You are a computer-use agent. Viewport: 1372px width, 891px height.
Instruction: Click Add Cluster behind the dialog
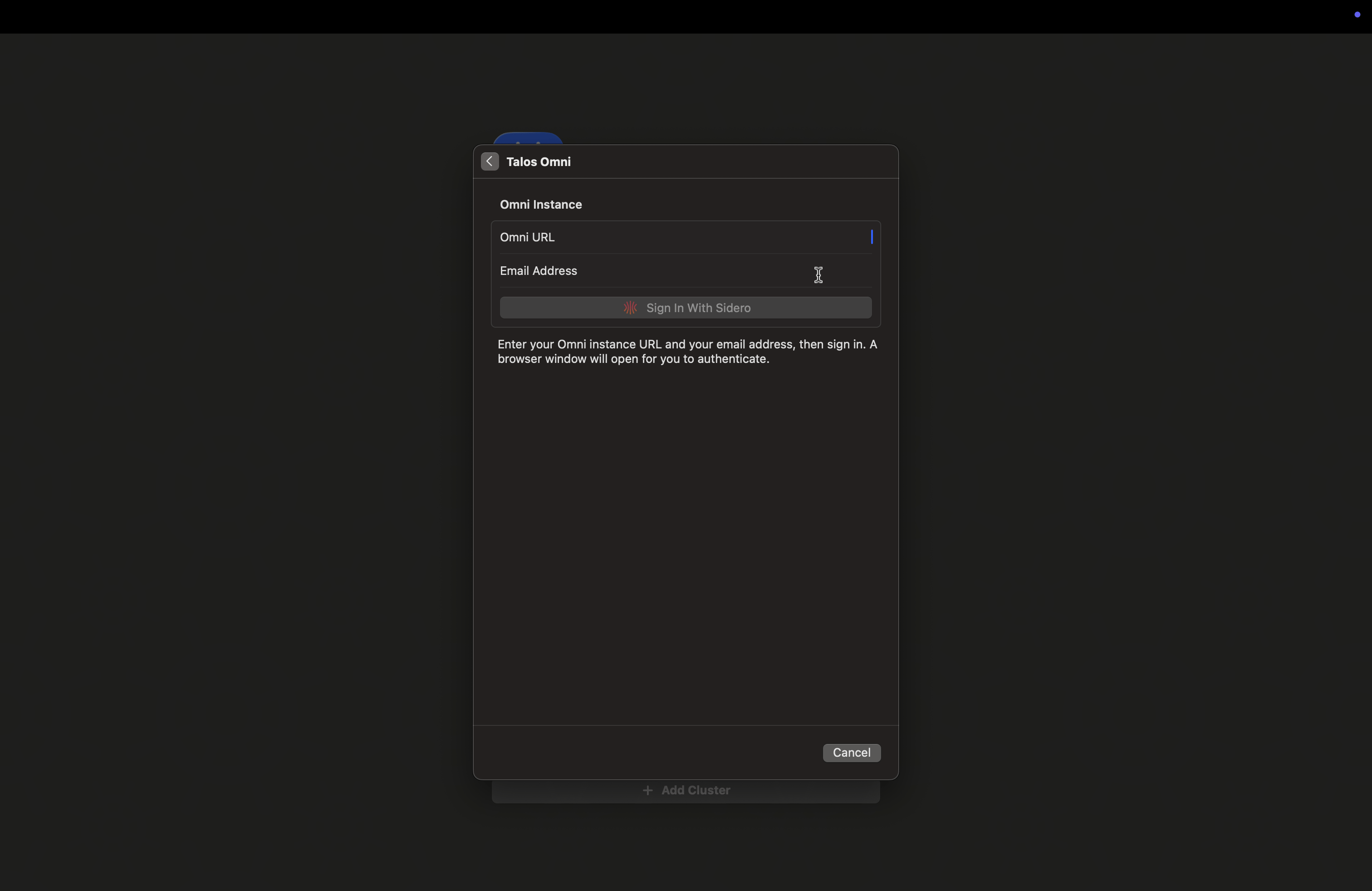(686, 790)
